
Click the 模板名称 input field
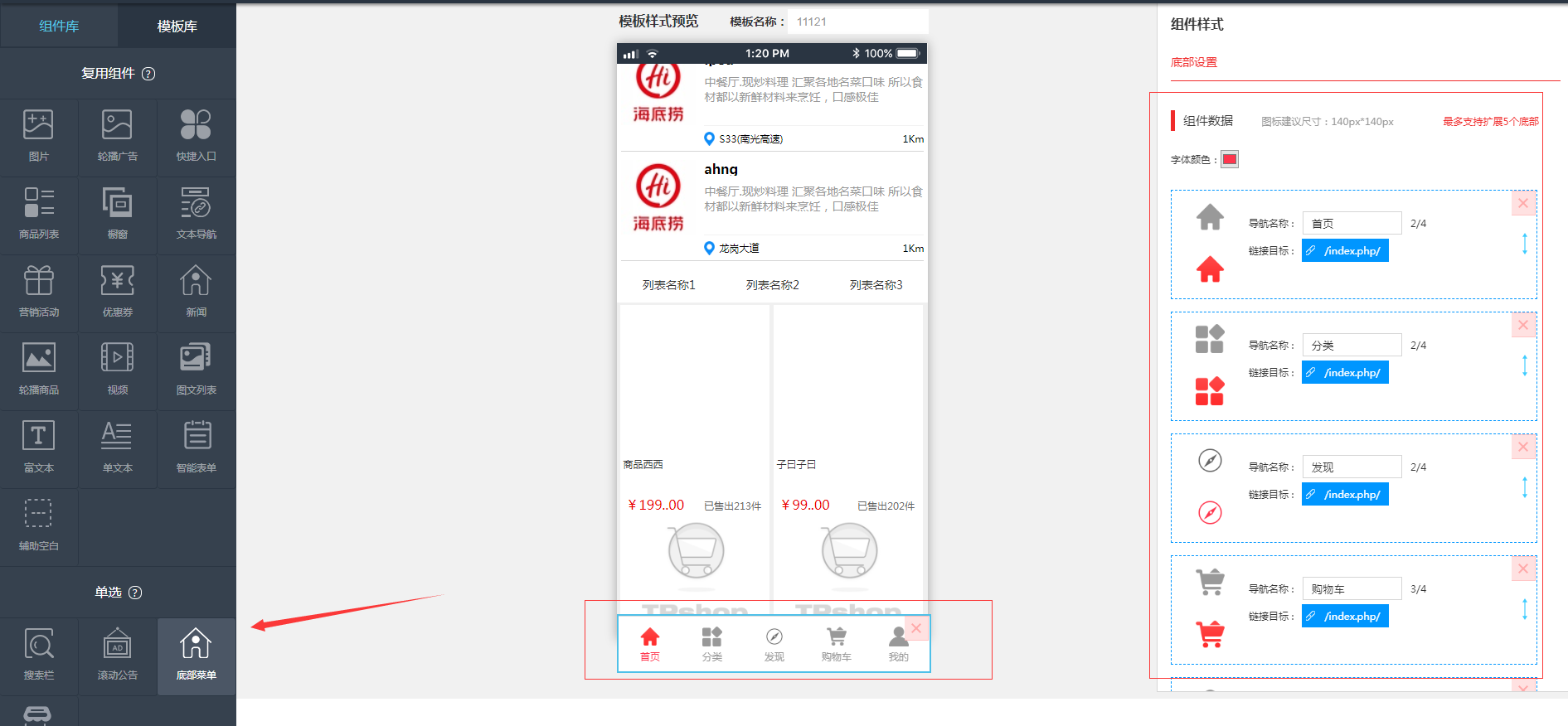858,22
